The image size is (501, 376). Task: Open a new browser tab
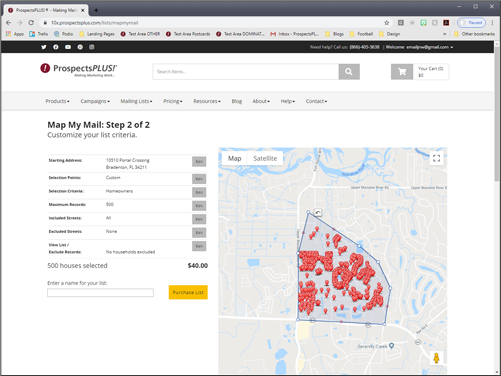[96, 10]
